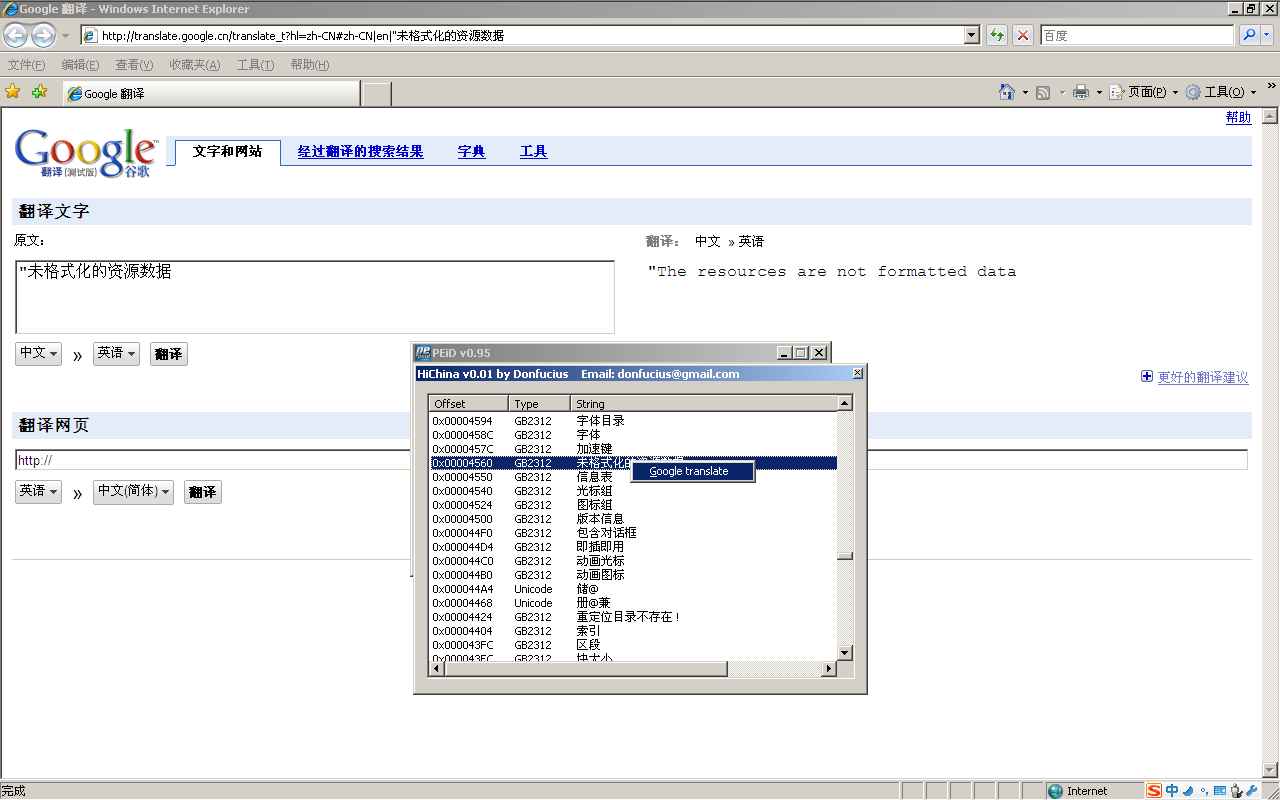The width and height of the screenshot is (1280, 800).
Task: Open the IME soft keyboard icon
Action: [1219, 791]
